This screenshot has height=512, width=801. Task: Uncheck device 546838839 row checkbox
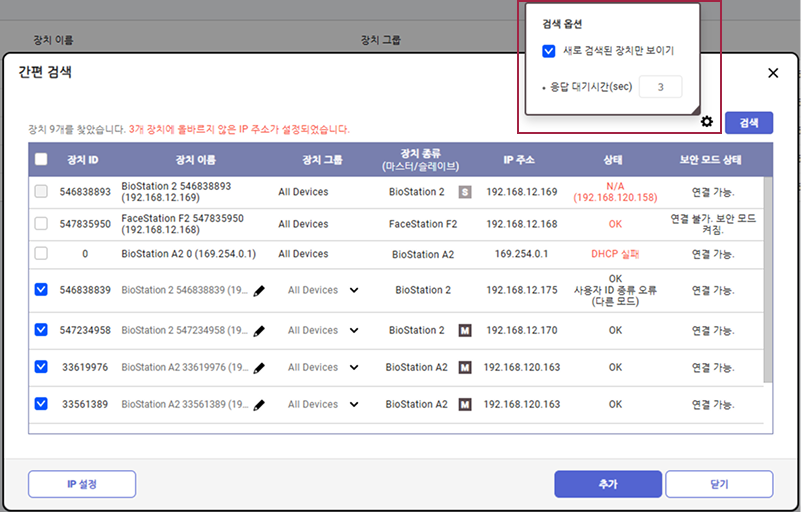pos(41,290)
